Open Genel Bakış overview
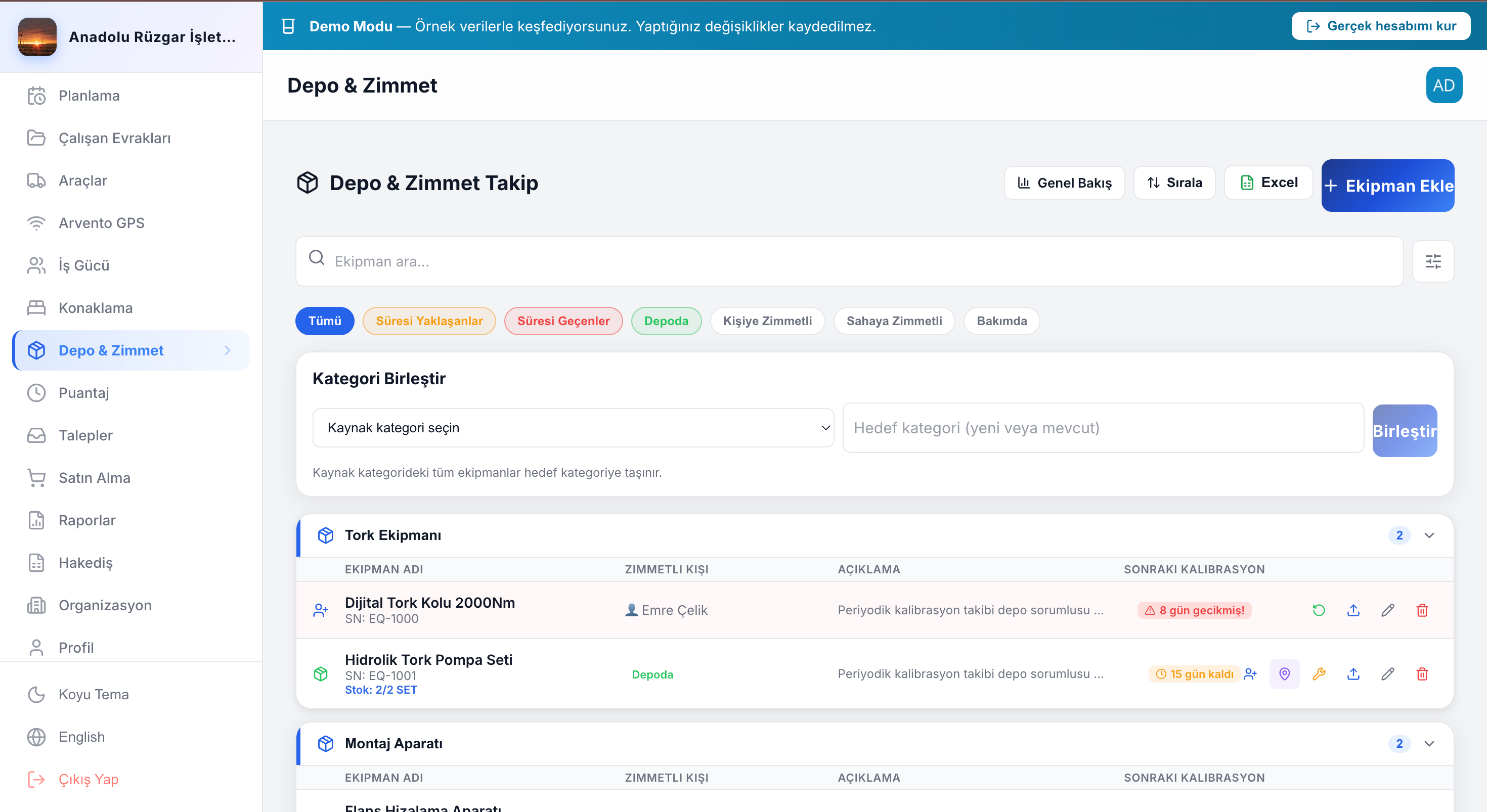 coord(1064,183)
